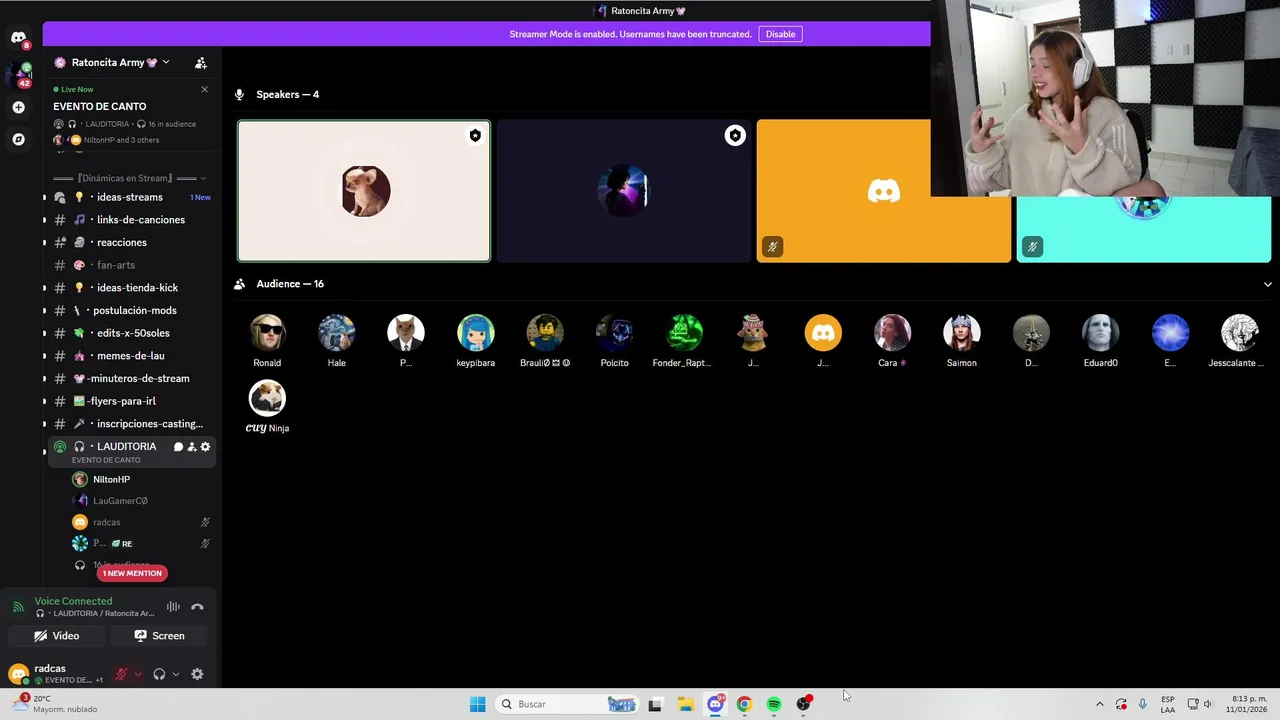Viewport: 1280px width, 720px height.
Task: Click the taskbar Buscar search box
Action: tap(567, 704)
